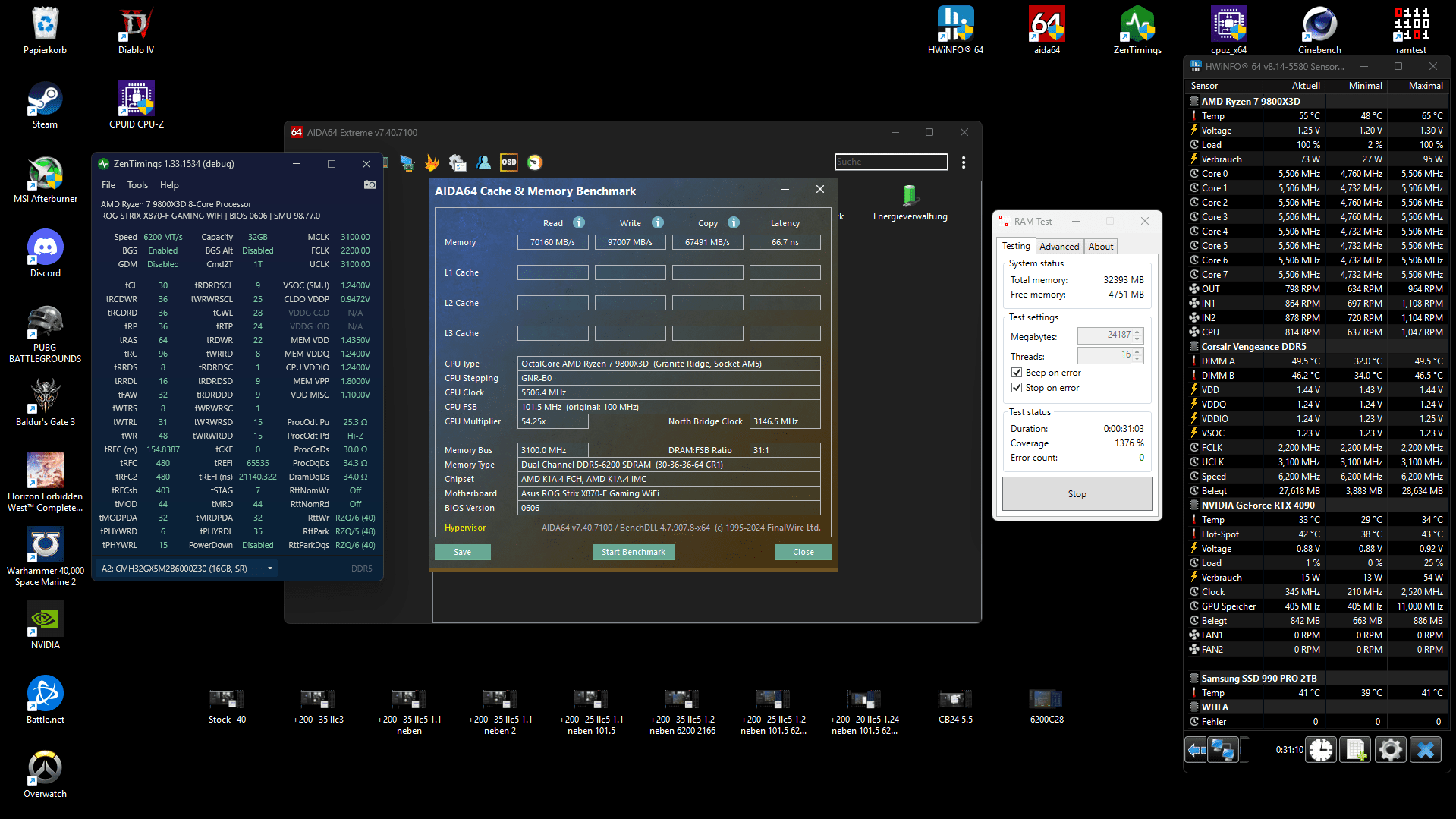The image size is (1456, 819).
Task: Open MSI Afterburner desktop icon
Action: [x=46, y=181]
